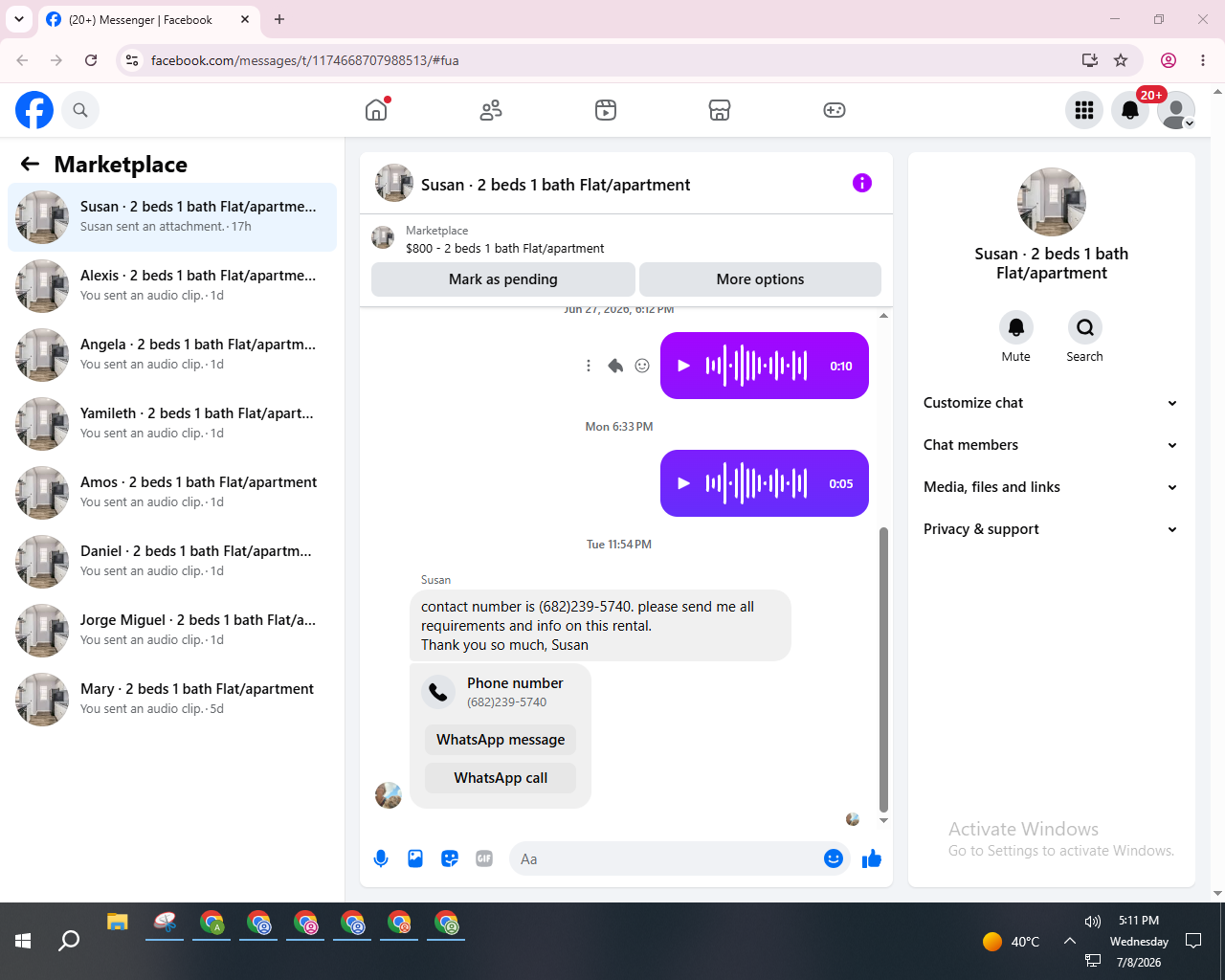Screen dimensions: 1225x980
Task: Open the Windows Start menu
Action: 23,941
